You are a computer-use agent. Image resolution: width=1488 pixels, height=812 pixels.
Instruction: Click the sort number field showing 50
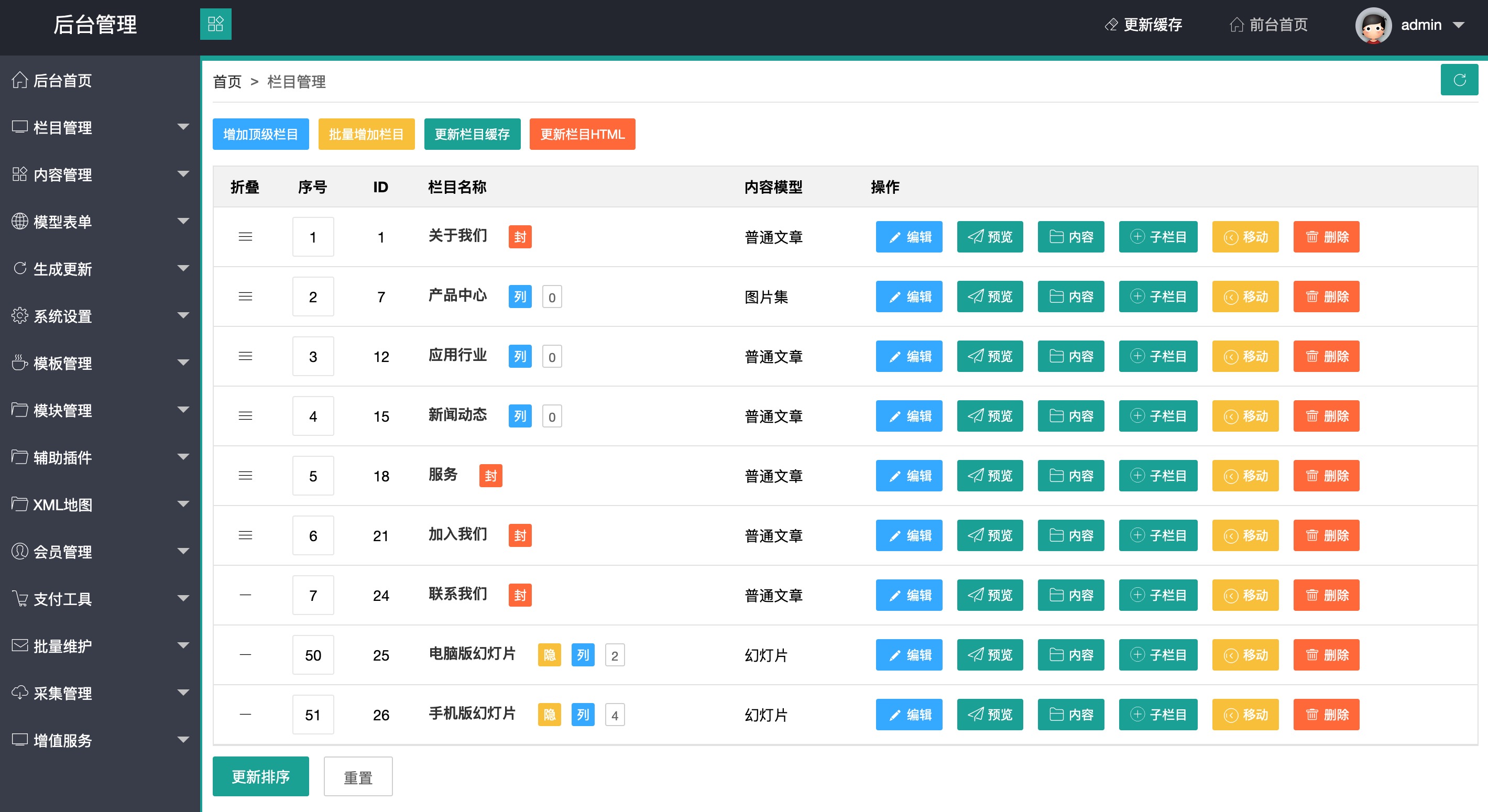[312, 655]
